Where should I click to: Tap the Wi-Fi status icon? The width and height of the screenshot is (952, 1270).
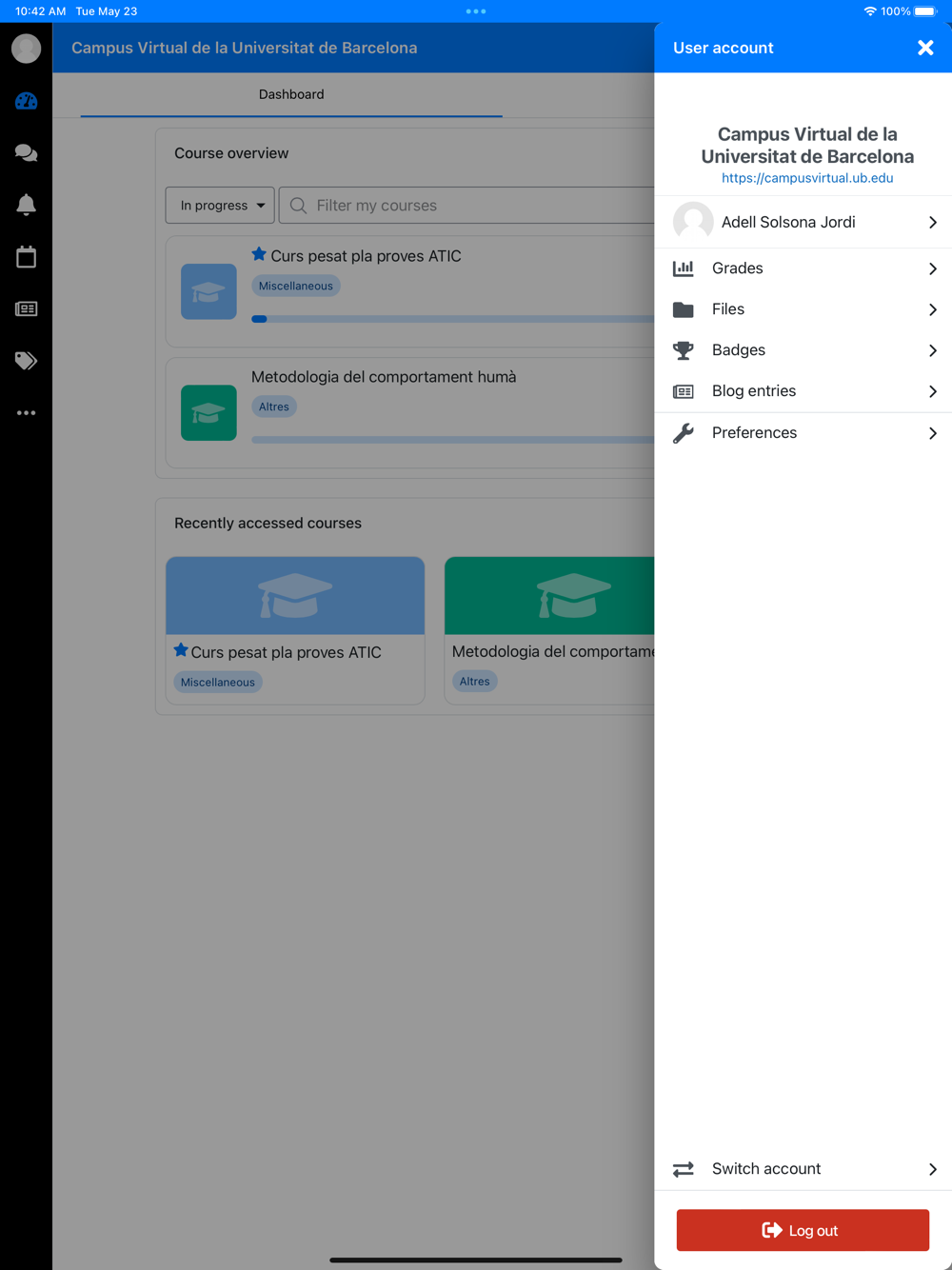pyautogui.click(x=870, y=11)
